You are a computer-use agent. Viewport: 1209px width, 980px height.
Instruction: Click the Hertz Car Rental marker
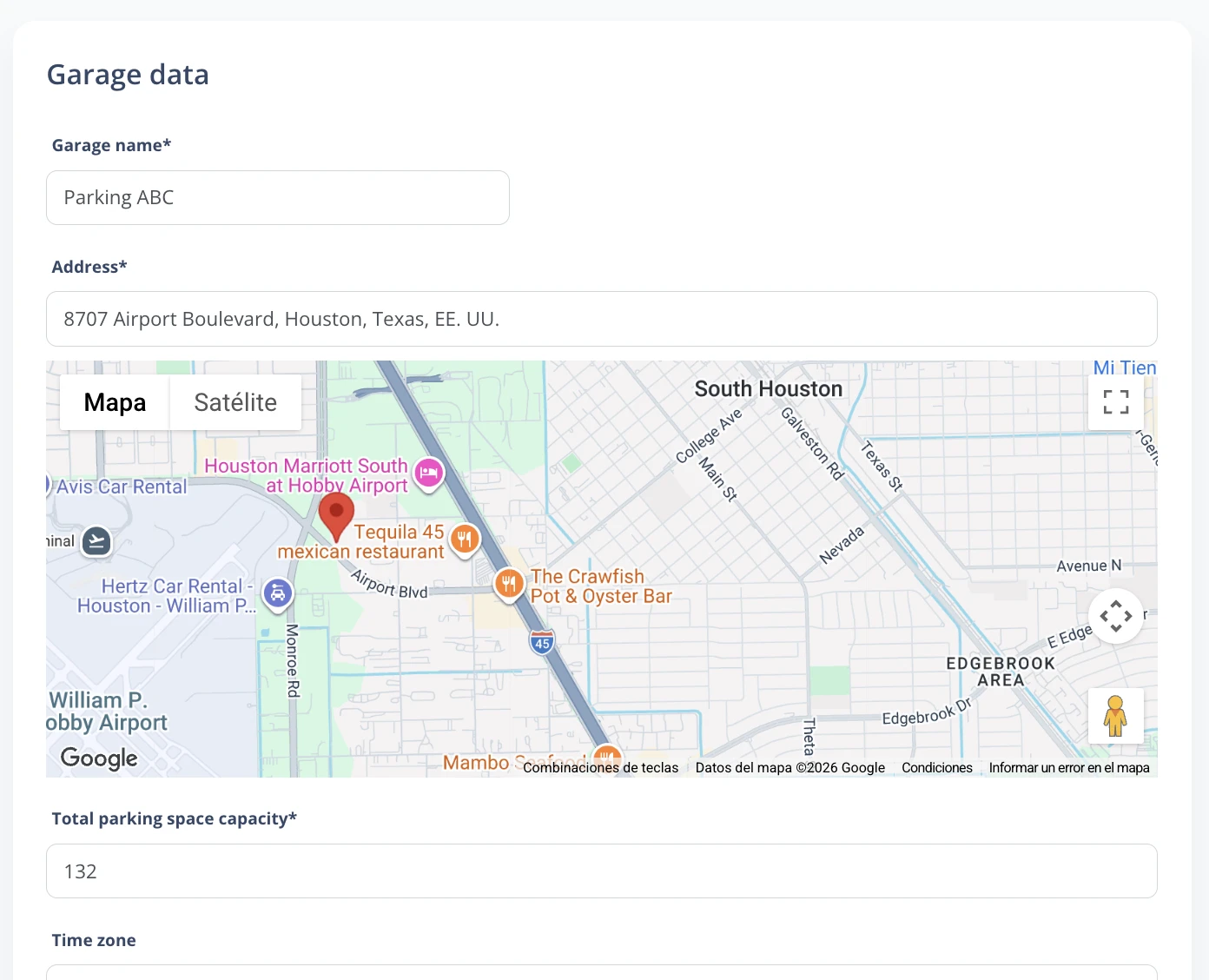click(x=278, y=594)
